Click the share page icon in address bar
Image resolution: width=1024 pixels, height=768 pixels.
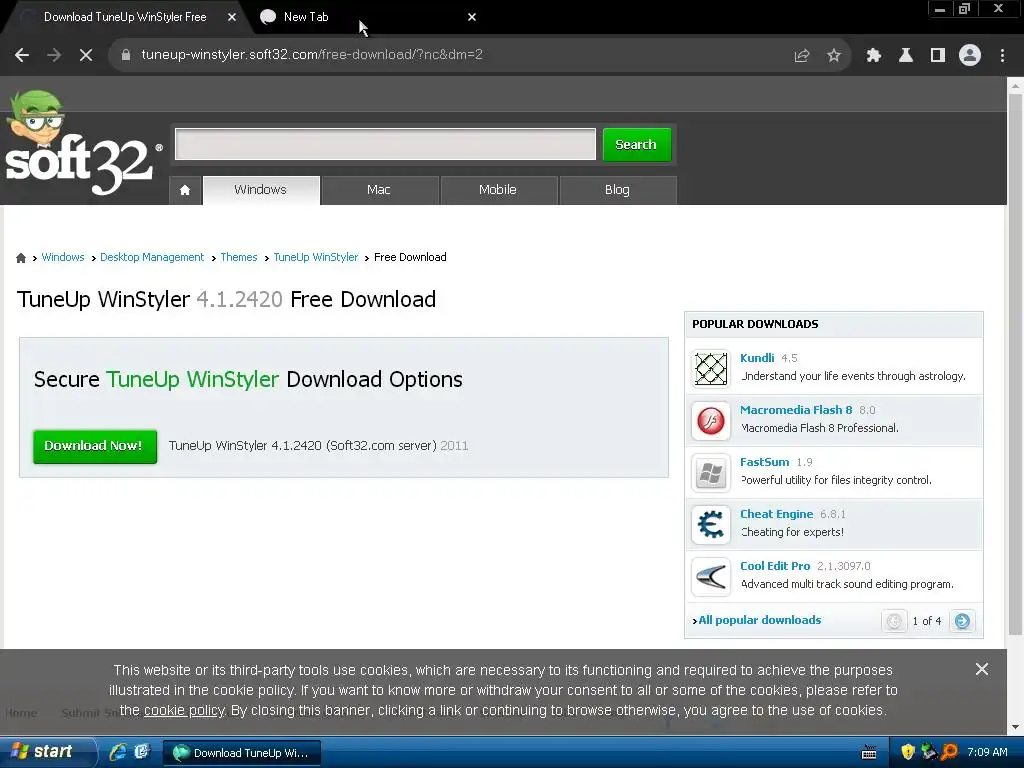(x=801, y=56)
